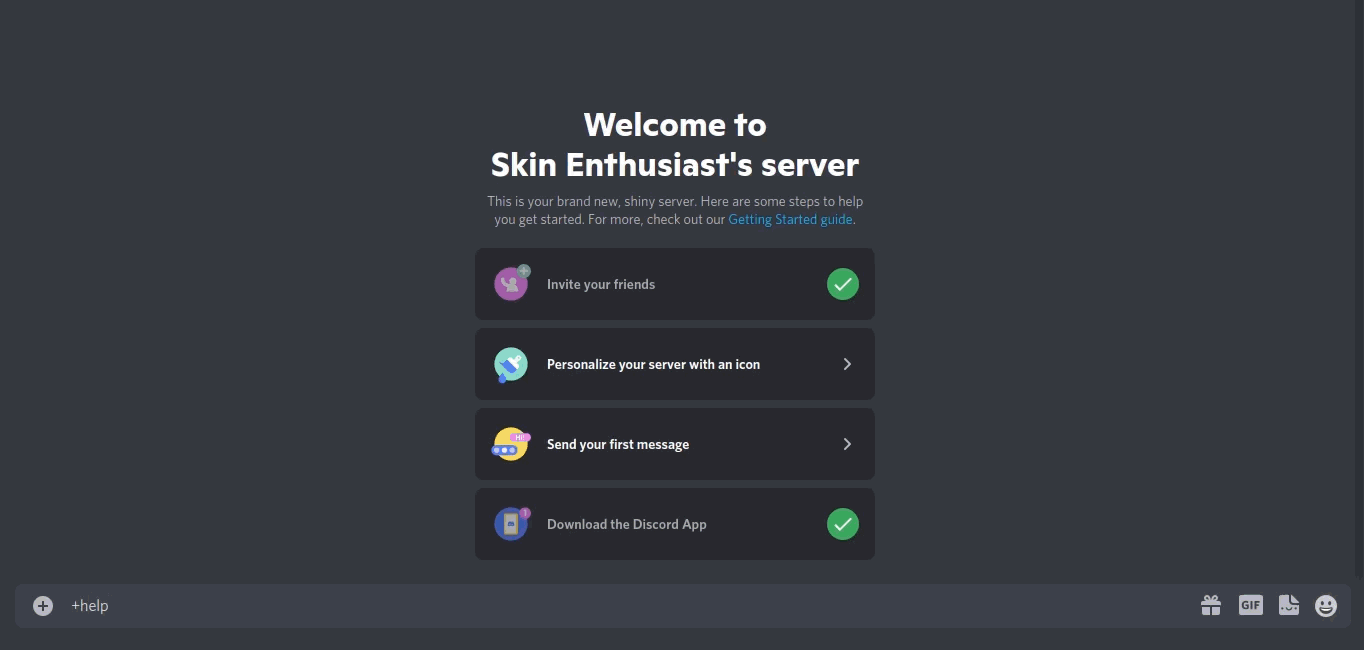Select Personalize your server with an icon

[675, 364]
